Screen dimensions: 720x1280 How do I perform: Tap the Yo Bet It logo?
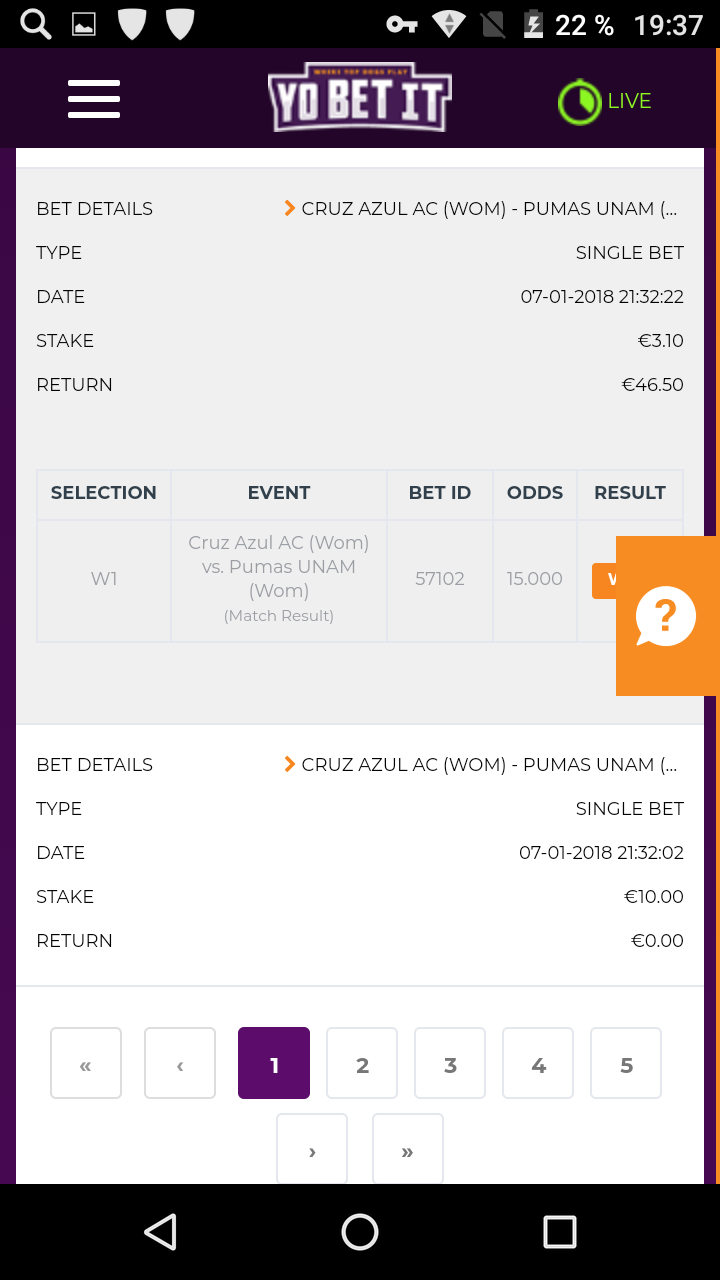[x=360, y=98]
